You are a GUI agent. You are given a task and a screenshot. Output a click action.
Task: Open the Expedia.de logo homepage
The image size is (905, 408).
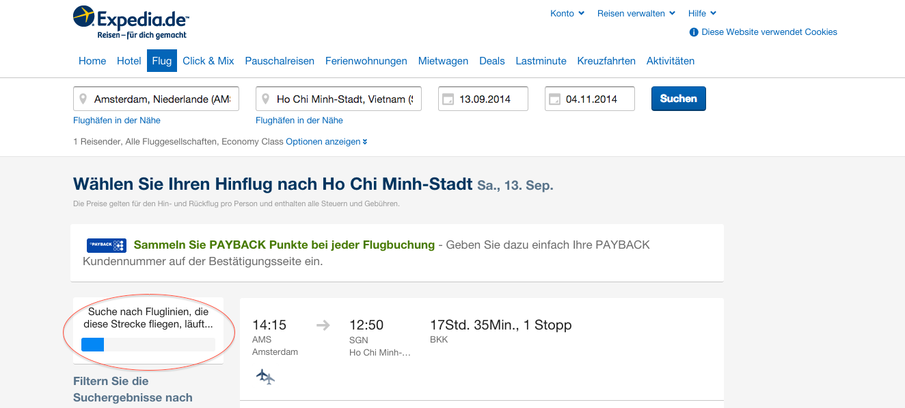pos(131,23)
